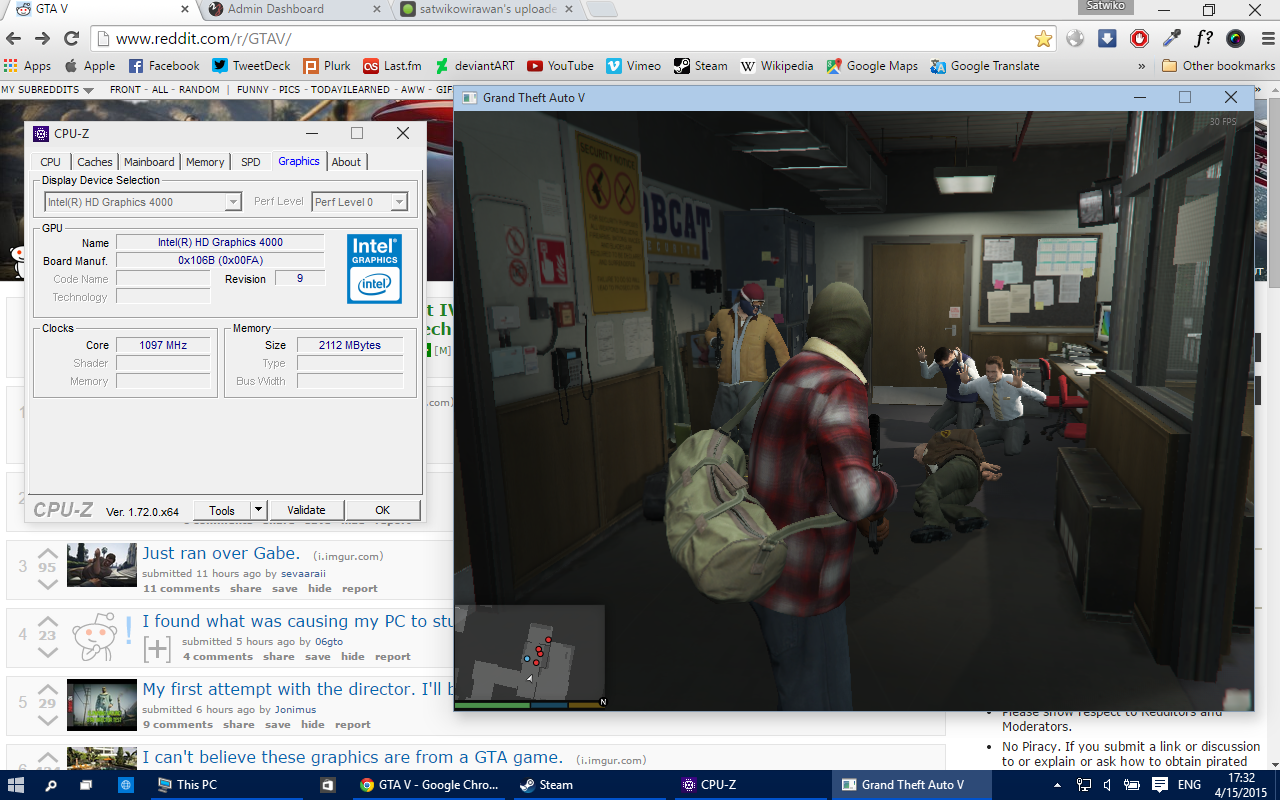This screenshot has width=1280, height=800.
Task: Click the Validate button in CPU-Z
Action: coord(306,510)
